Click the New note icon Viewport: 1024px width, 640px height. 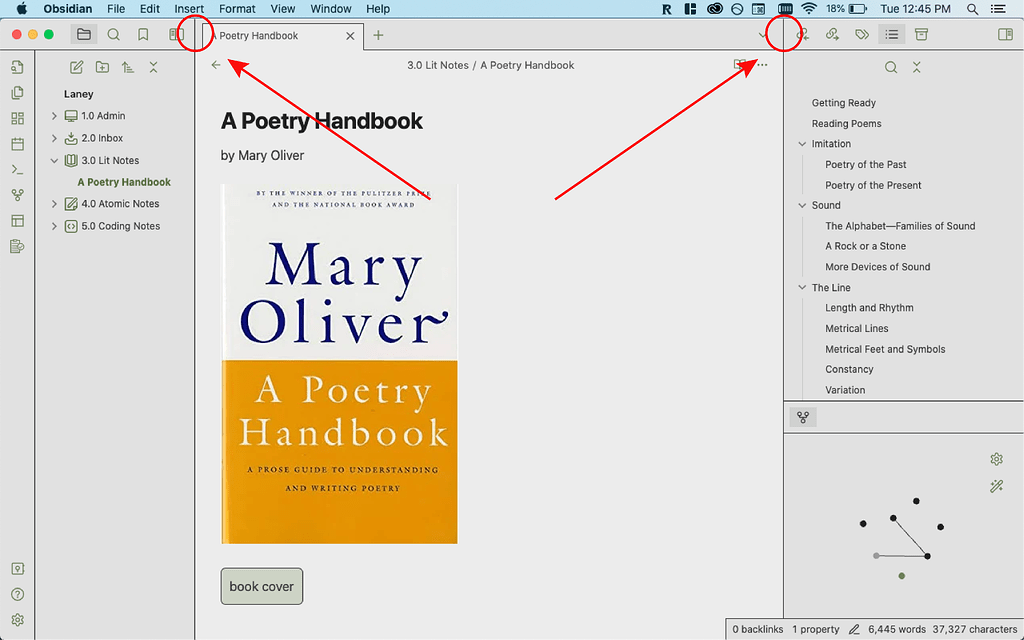[x=77, y=68]
